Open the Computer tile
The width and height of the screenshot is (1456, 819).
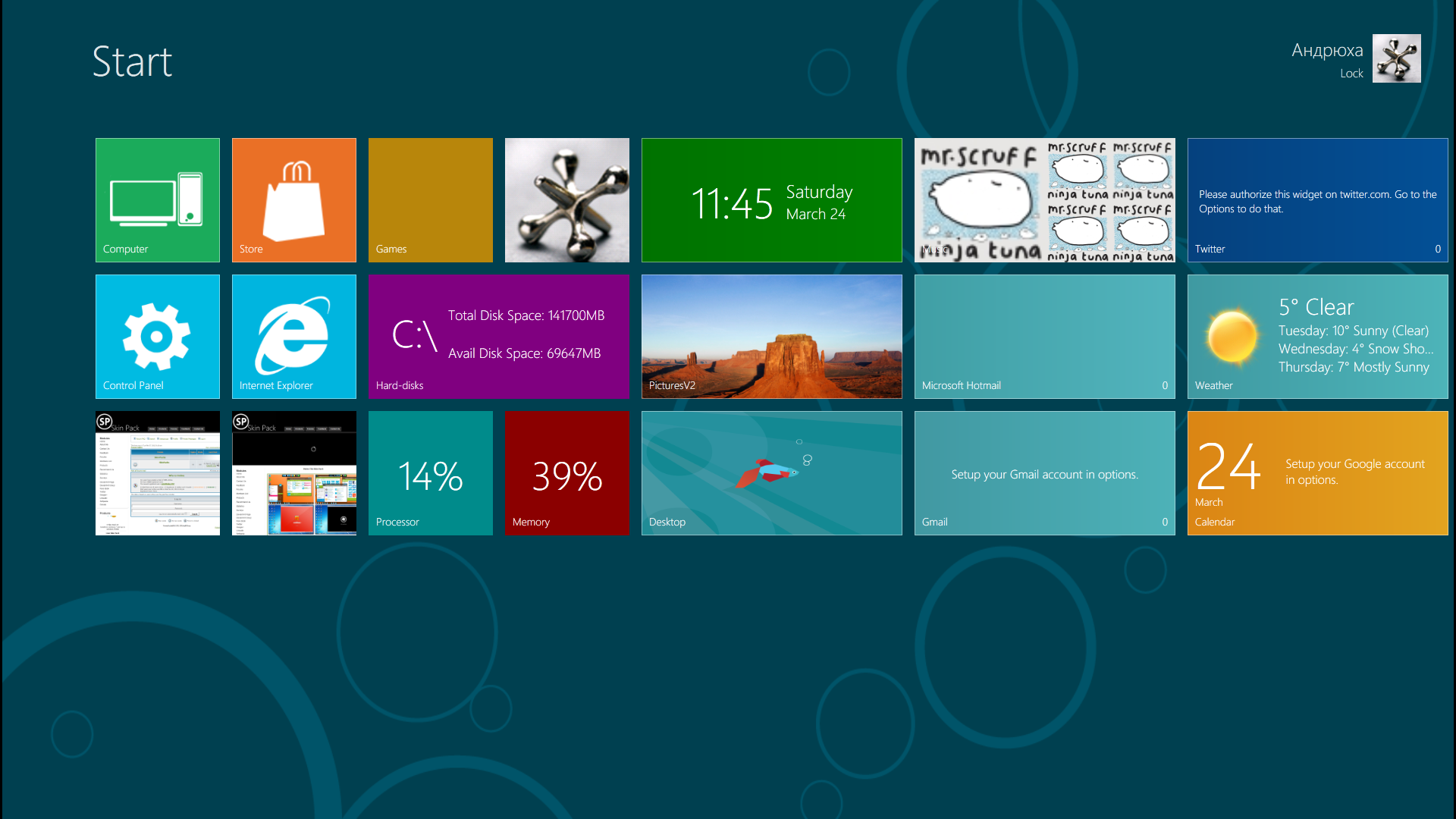pos(157,199)
